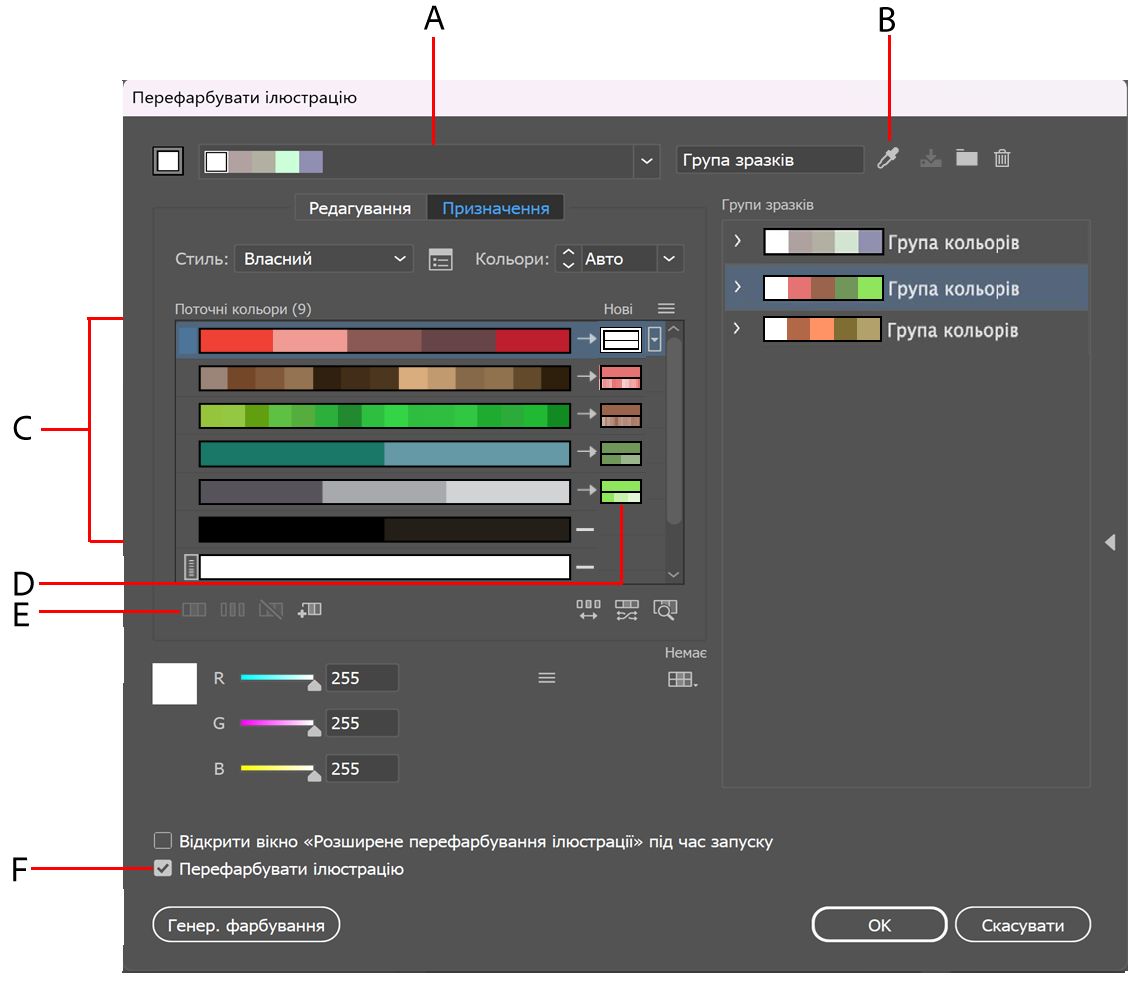
Task: Click the active color group strip at the top
Action: (417, 161)
